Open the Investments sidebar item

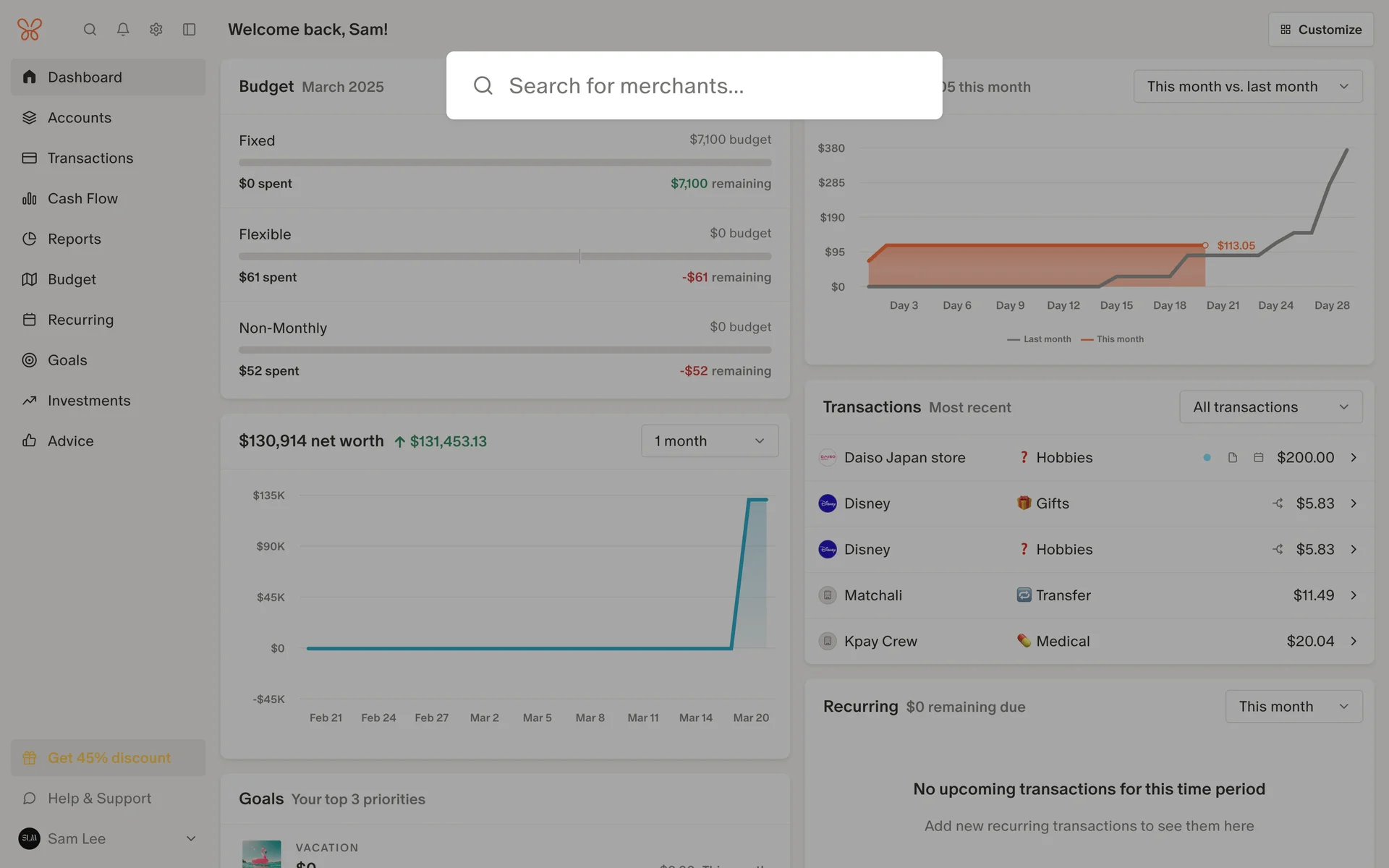[x=89, y=401]
